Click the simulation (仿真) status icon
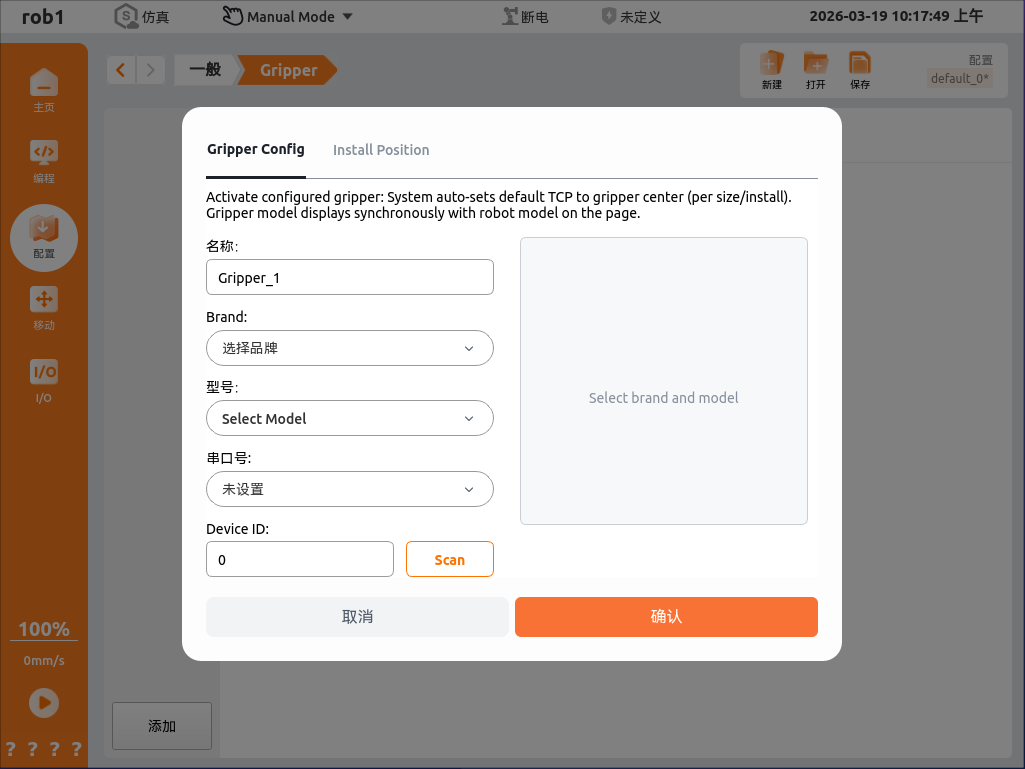This screenshot has width=1025, height=769. pos(126,17)
